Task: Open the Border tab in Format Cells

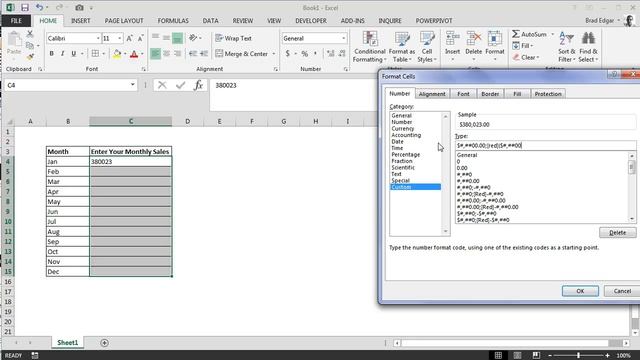Action: [490, 94]
